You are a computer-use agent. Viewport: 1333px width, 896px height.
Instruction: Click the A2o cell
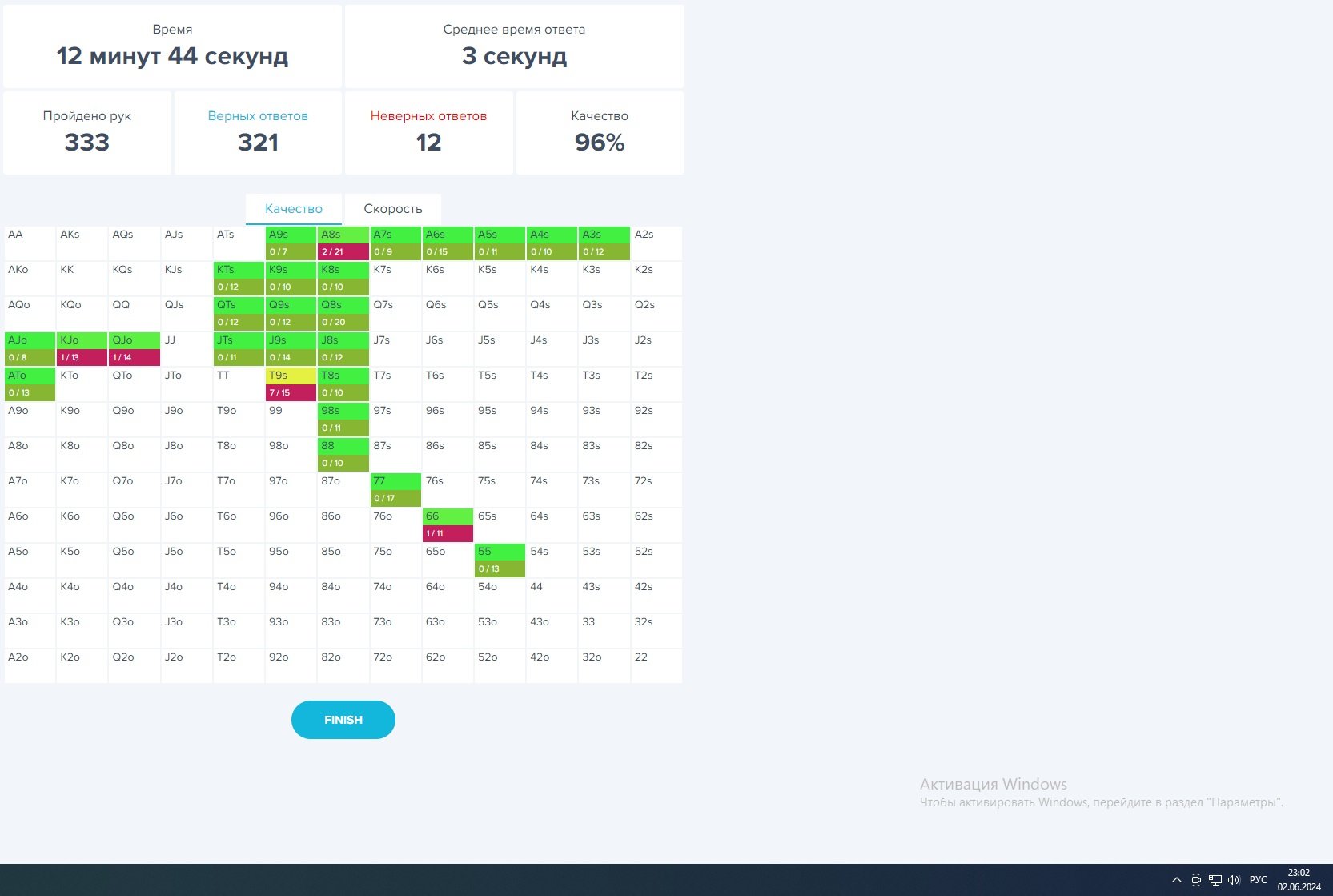pos(30,666)
